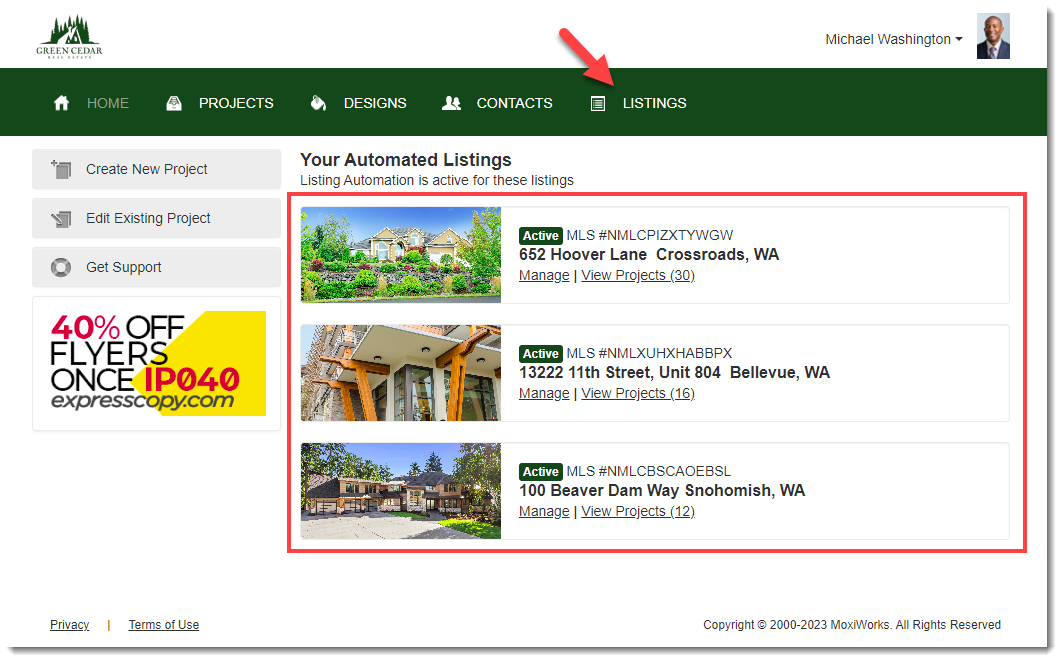Open the Michael Washington account dropdown
Screen dimensions: 1062x662
[892, 39]
